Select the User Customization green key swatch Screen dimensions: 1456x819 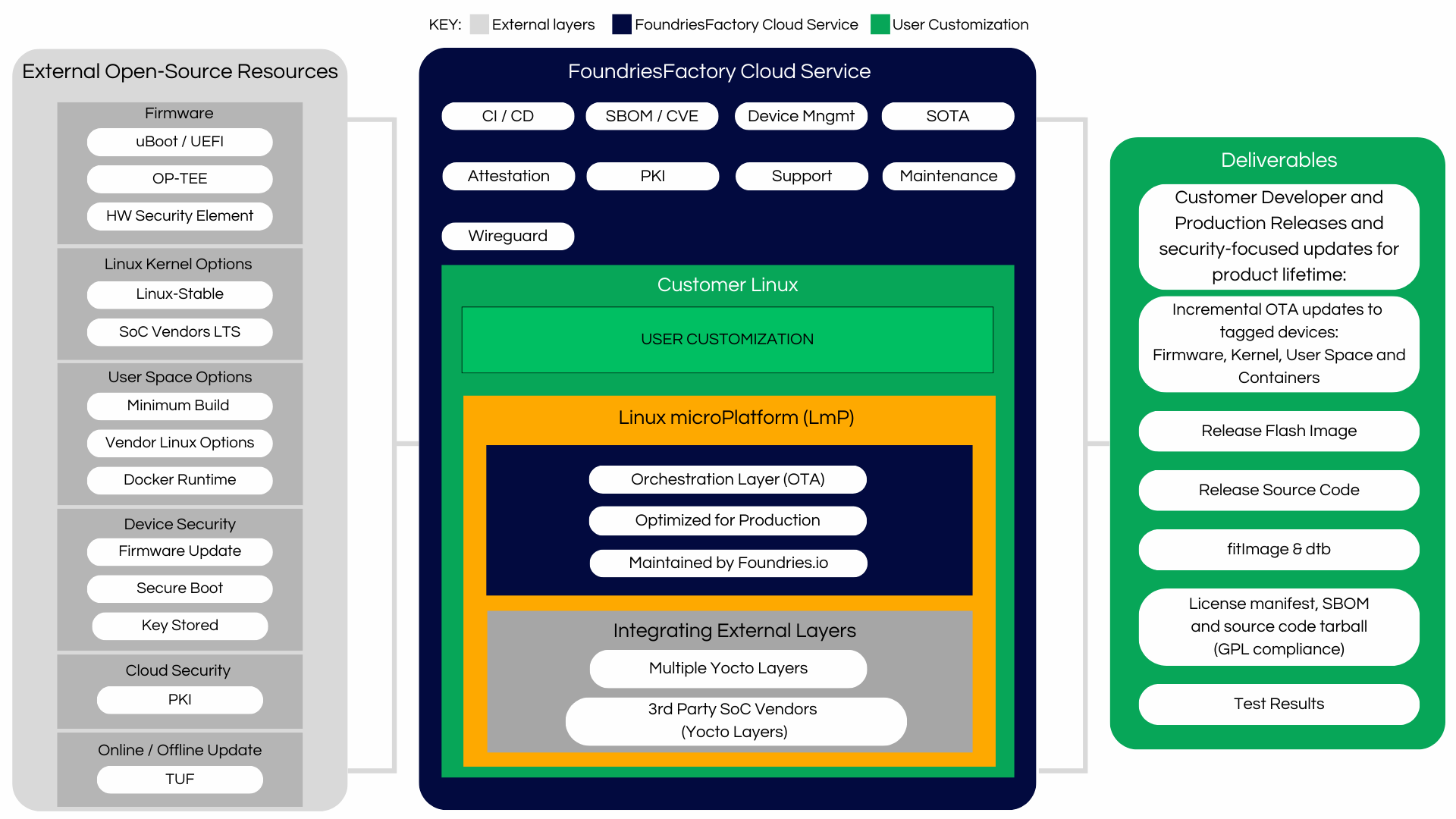click(x=880, y=24)
